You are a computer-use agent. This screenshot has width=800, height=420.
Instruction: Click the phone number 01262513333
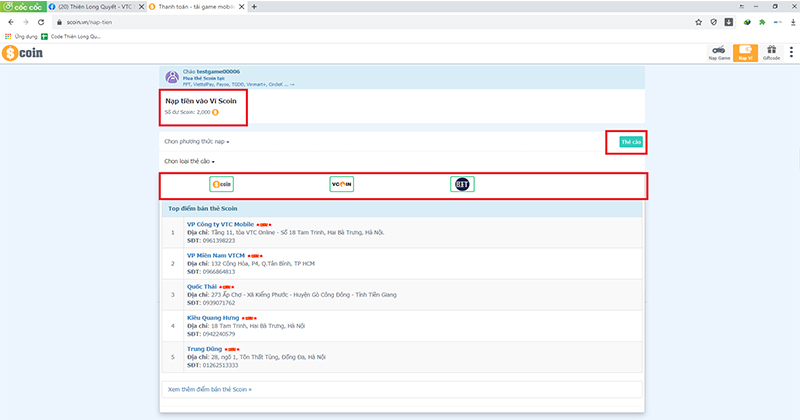click(220, 365)
